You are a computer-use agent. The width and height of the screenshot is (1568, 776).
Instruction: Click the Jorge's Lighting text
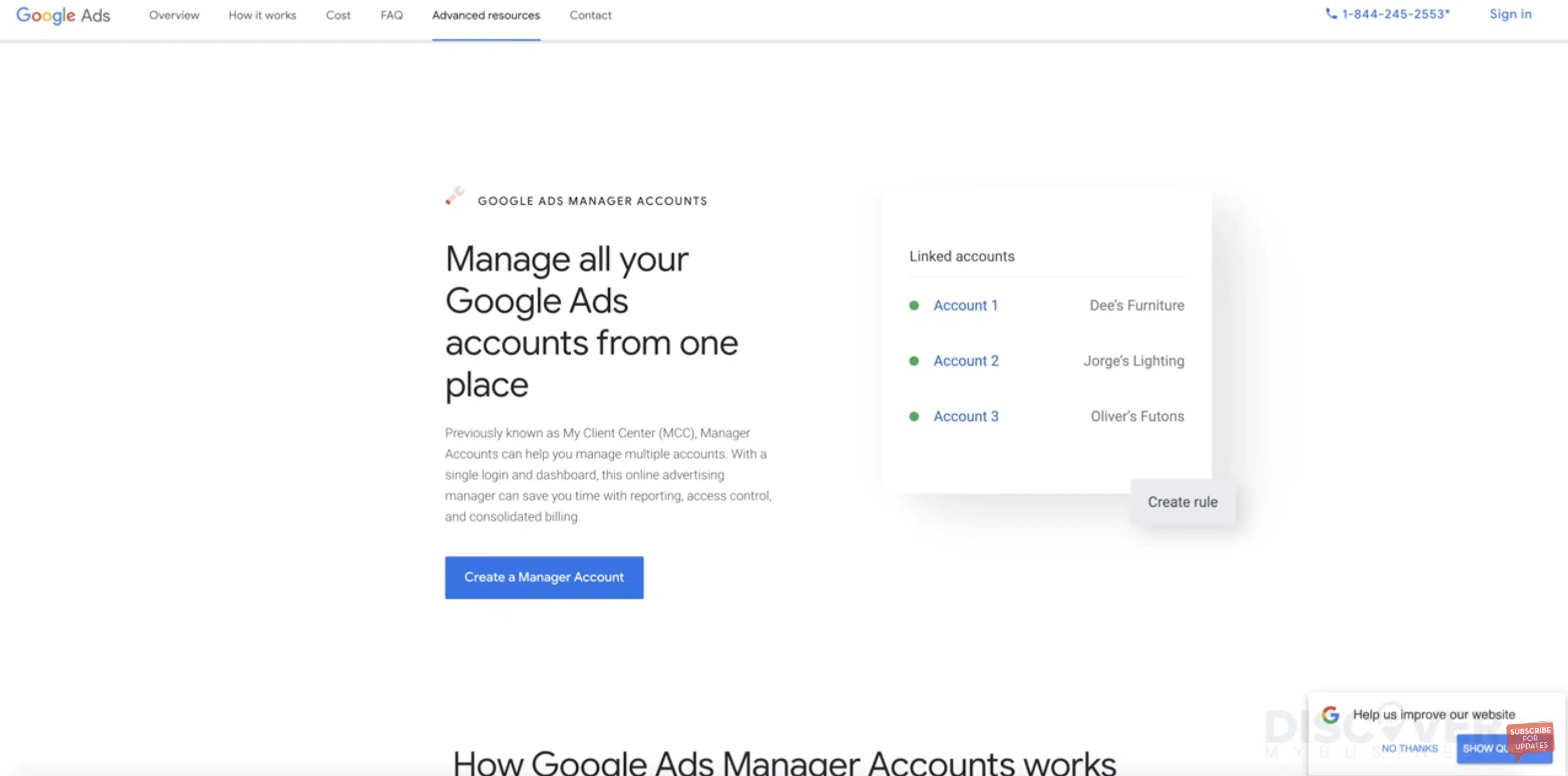tap(1134, 361)
